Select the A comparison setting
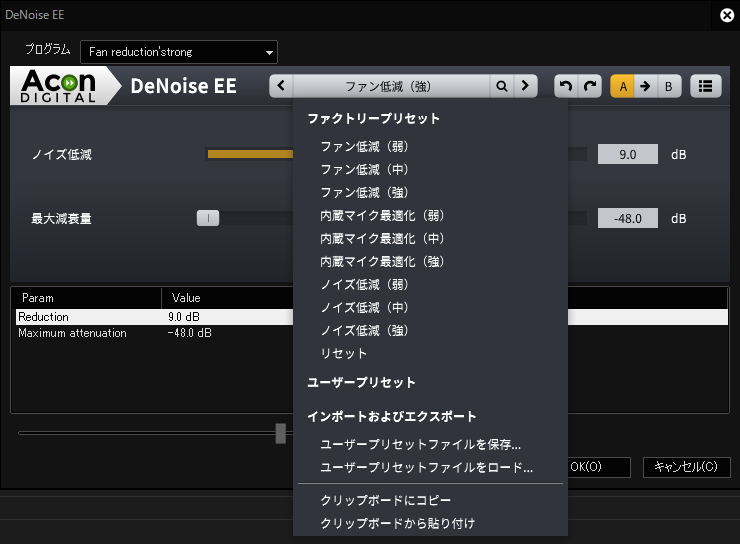Viewport: 740px width, 544px height. 622,86
